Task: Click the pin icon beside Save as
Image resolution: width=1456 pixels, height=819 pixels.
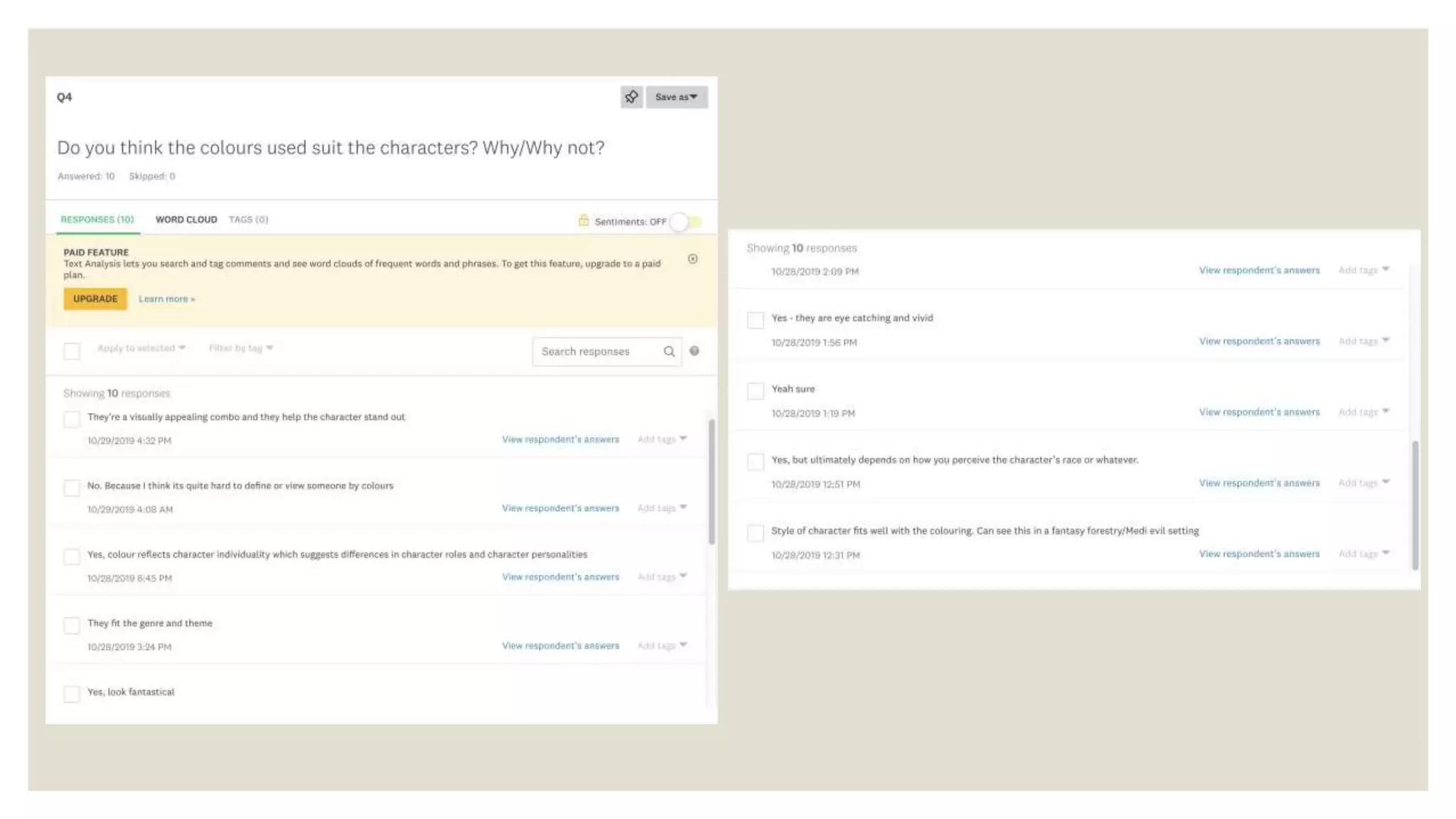Action: [631, 97]
